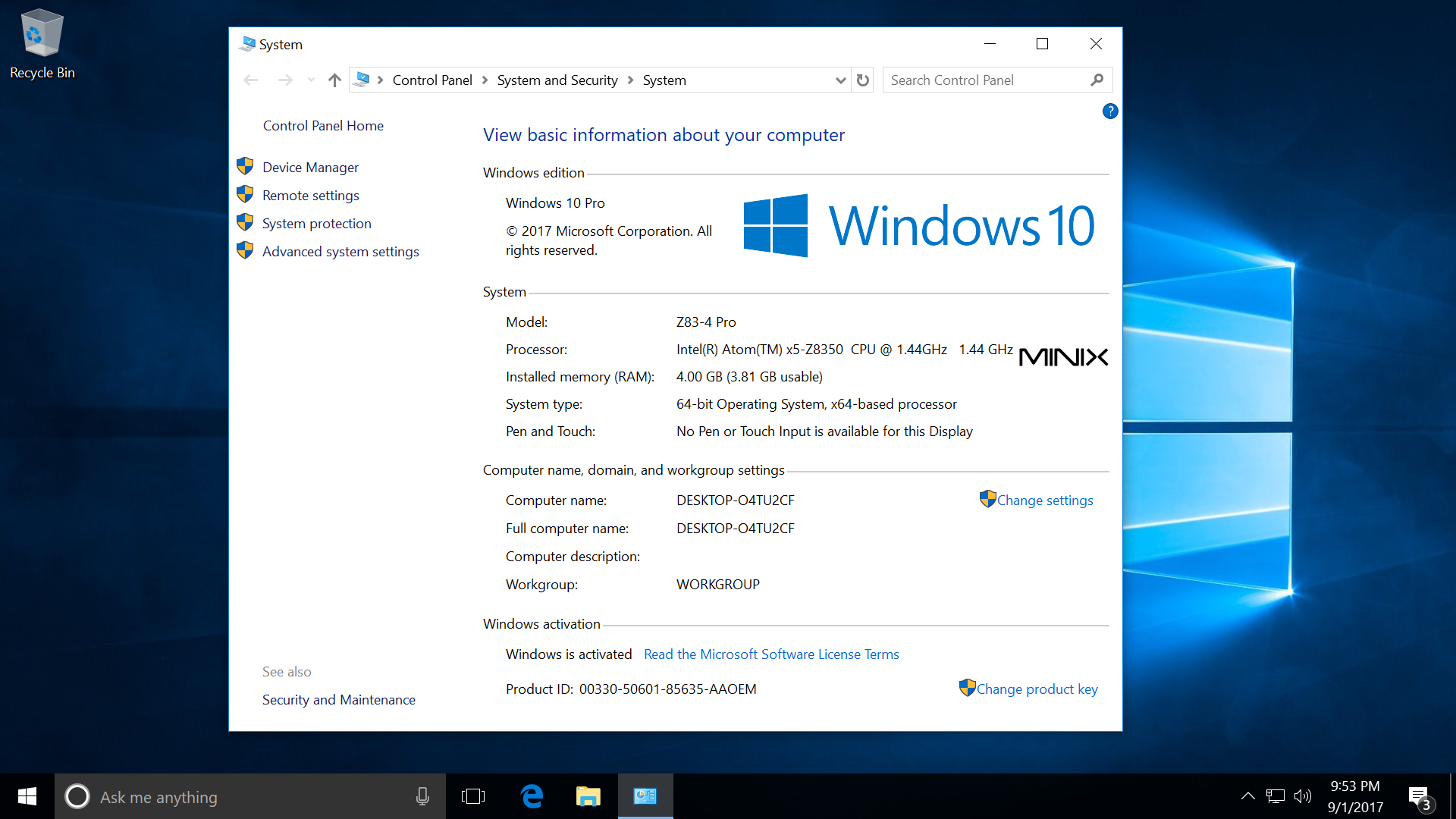Select Control Panel in the breadcrumb
This screenshot has width=1456, height=819.
point(432,80)
